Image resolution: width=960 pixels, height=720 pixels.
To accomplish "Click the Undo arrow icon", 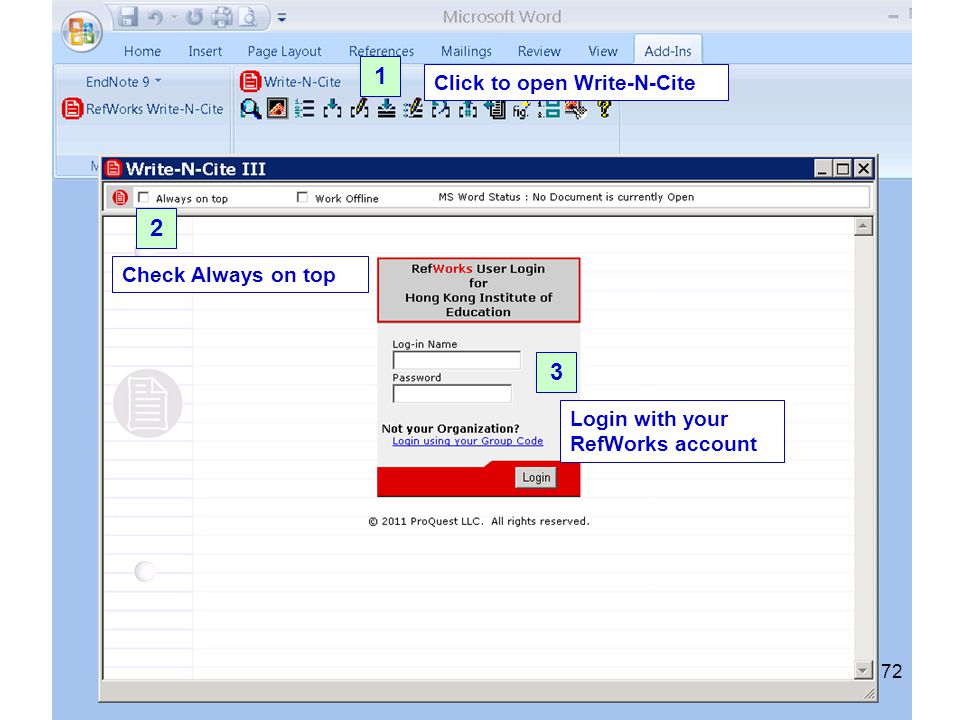I will click(156, 18).
